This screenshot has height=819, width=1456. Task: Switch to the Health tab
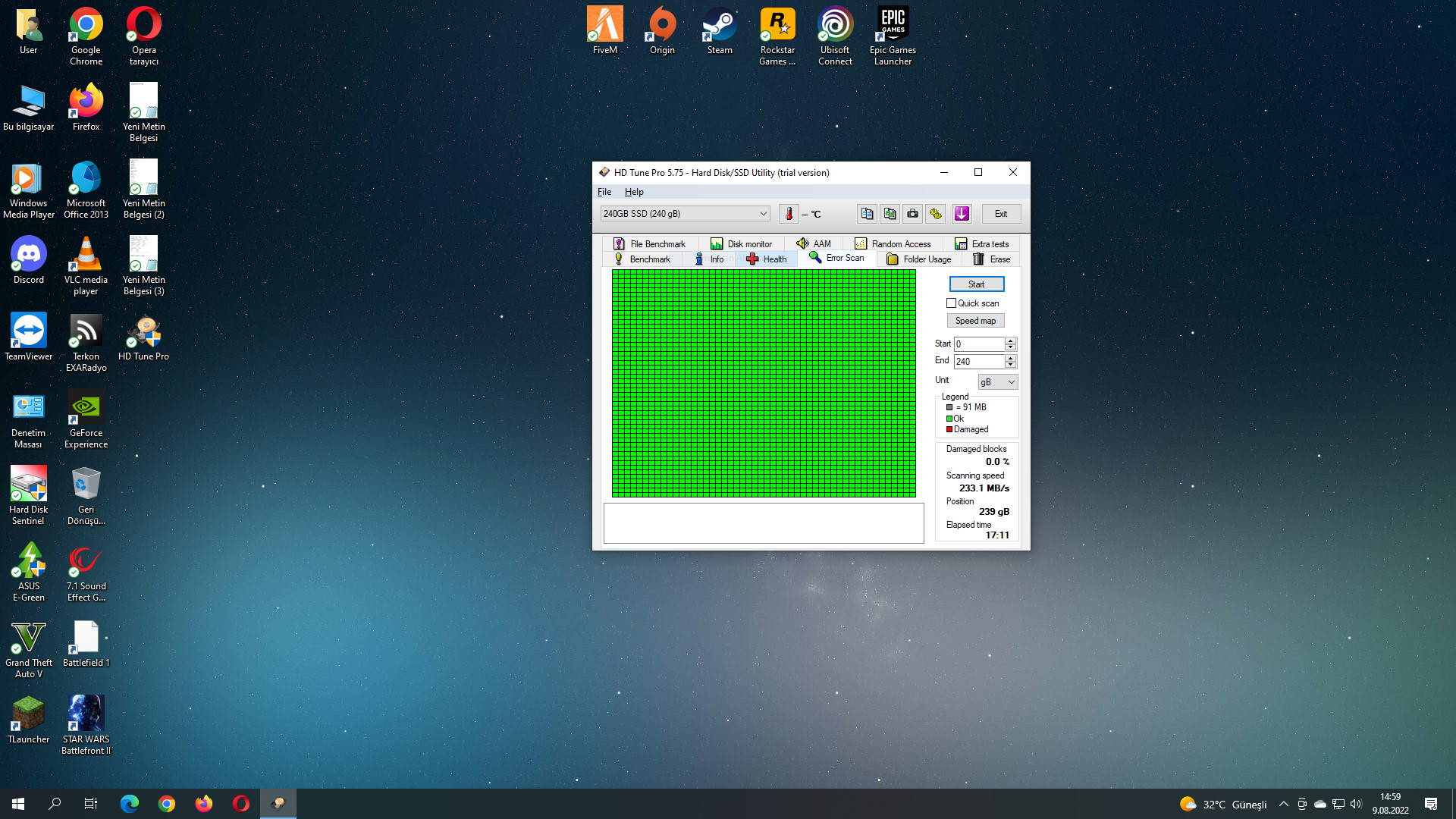[x=767, y=259]
